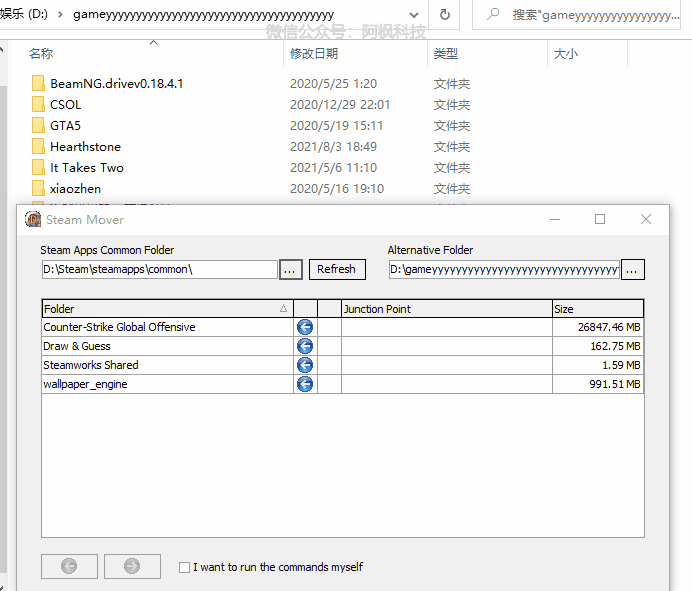Click the GTA5 folder name
The width and height of the screenshot is (692, 591).
click(65, 126)
